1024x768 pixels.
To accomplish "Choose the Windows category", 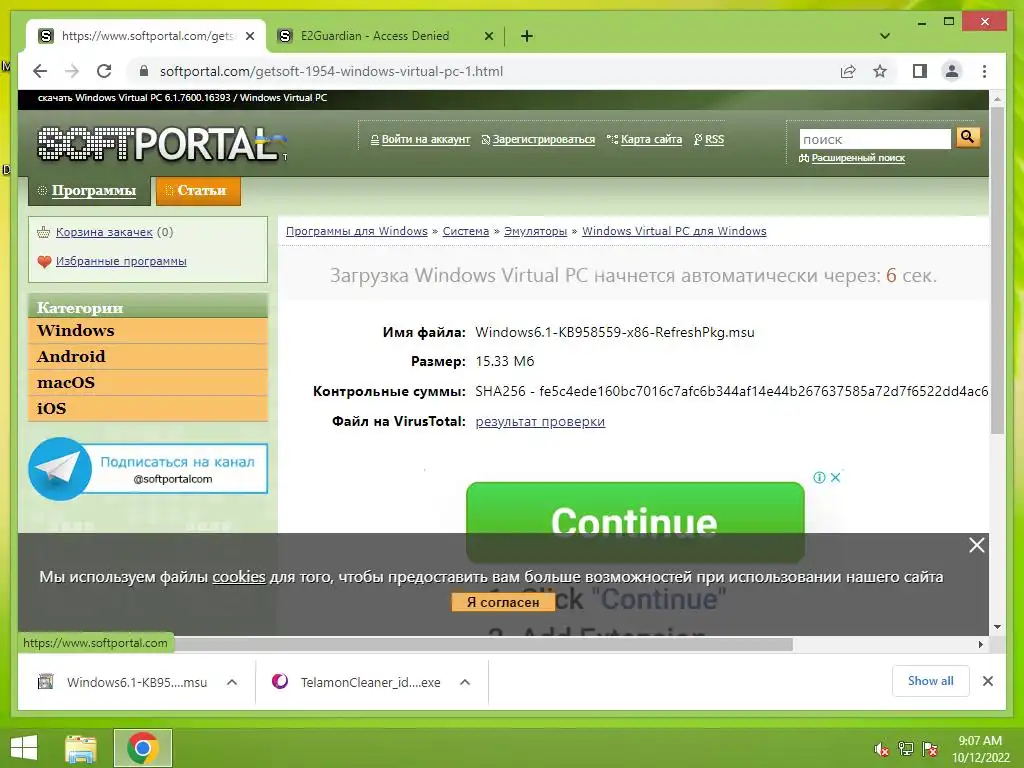I will (148, 330).
